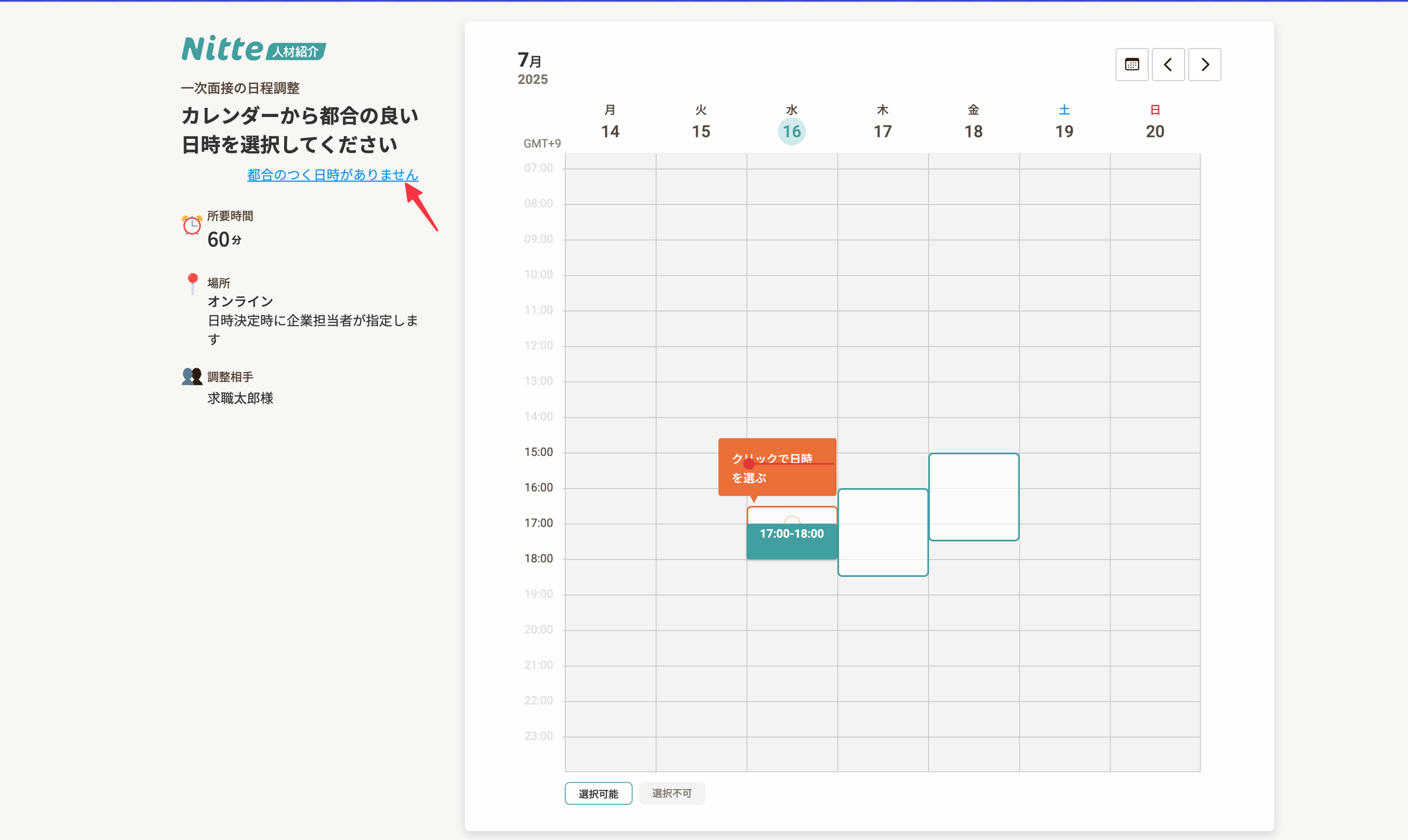Click the 15:00 time label
Viewport: 1408px width, 840px height.
point(538,452)
